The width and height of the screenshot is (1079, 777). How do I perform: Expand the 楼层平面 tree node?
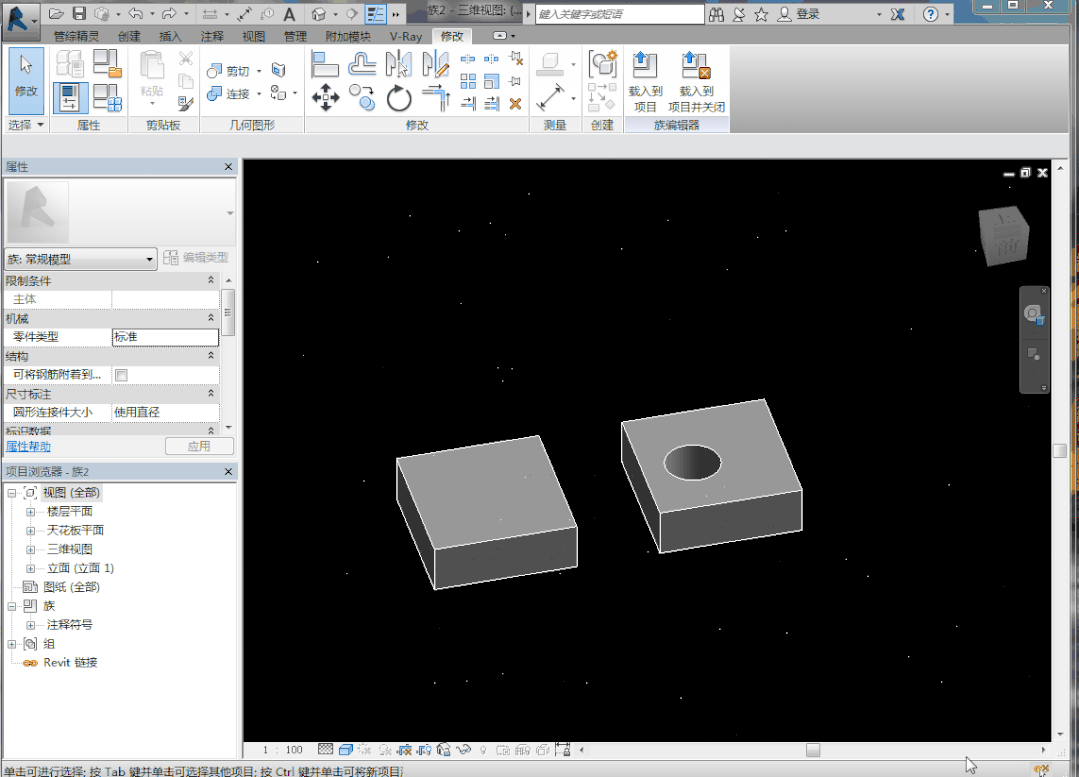pyautogui.click(x=30, y=512)
